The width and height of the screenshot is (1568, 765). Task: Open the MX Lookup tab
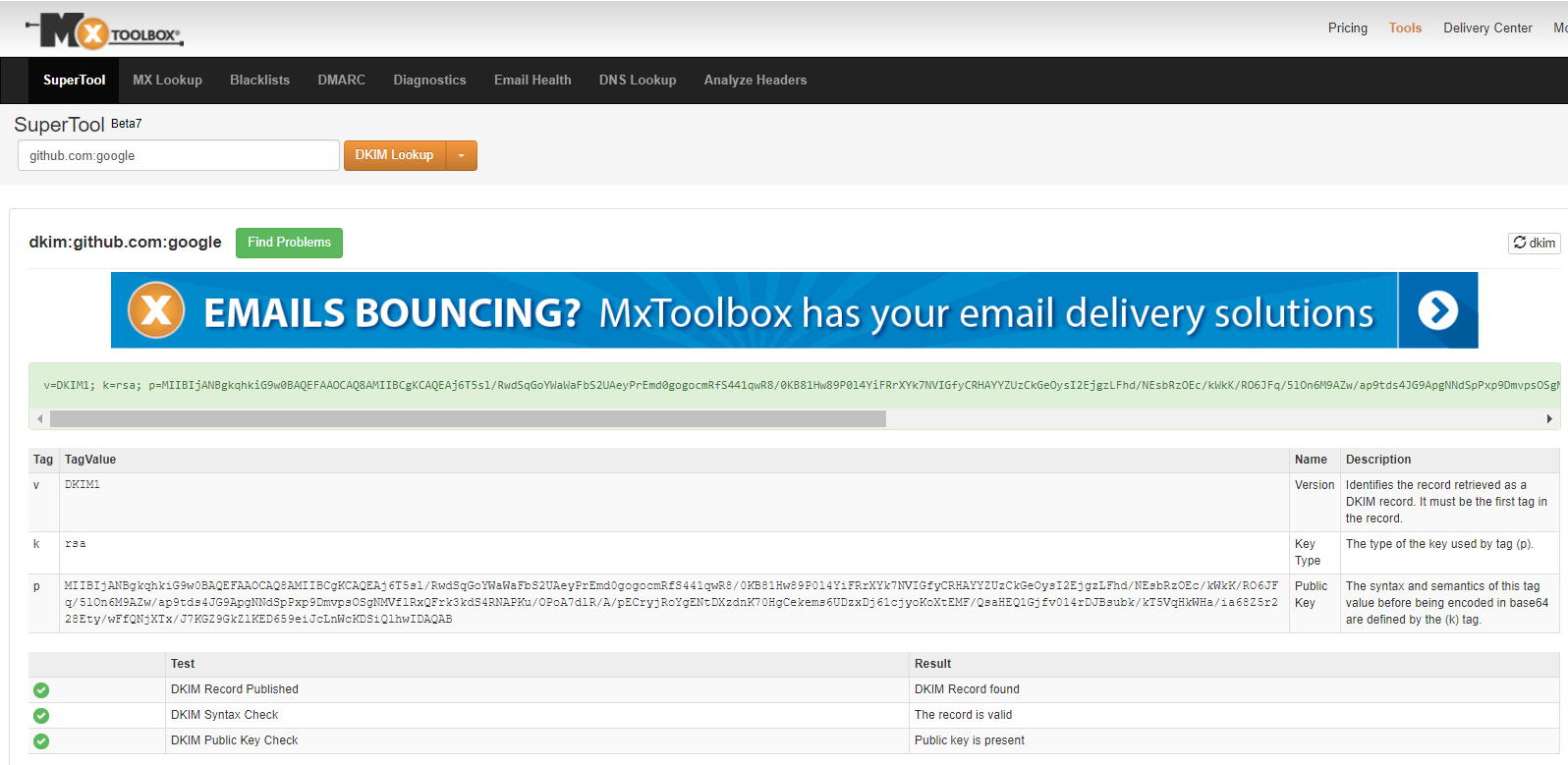[x=167, y=81]
